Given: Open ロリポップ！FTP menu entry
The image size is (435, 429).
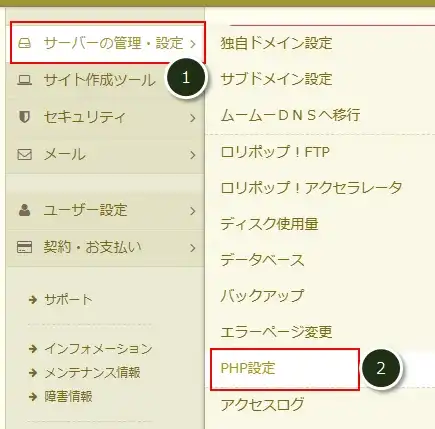Looking at the screenshot, I should [x=275, y=152].
